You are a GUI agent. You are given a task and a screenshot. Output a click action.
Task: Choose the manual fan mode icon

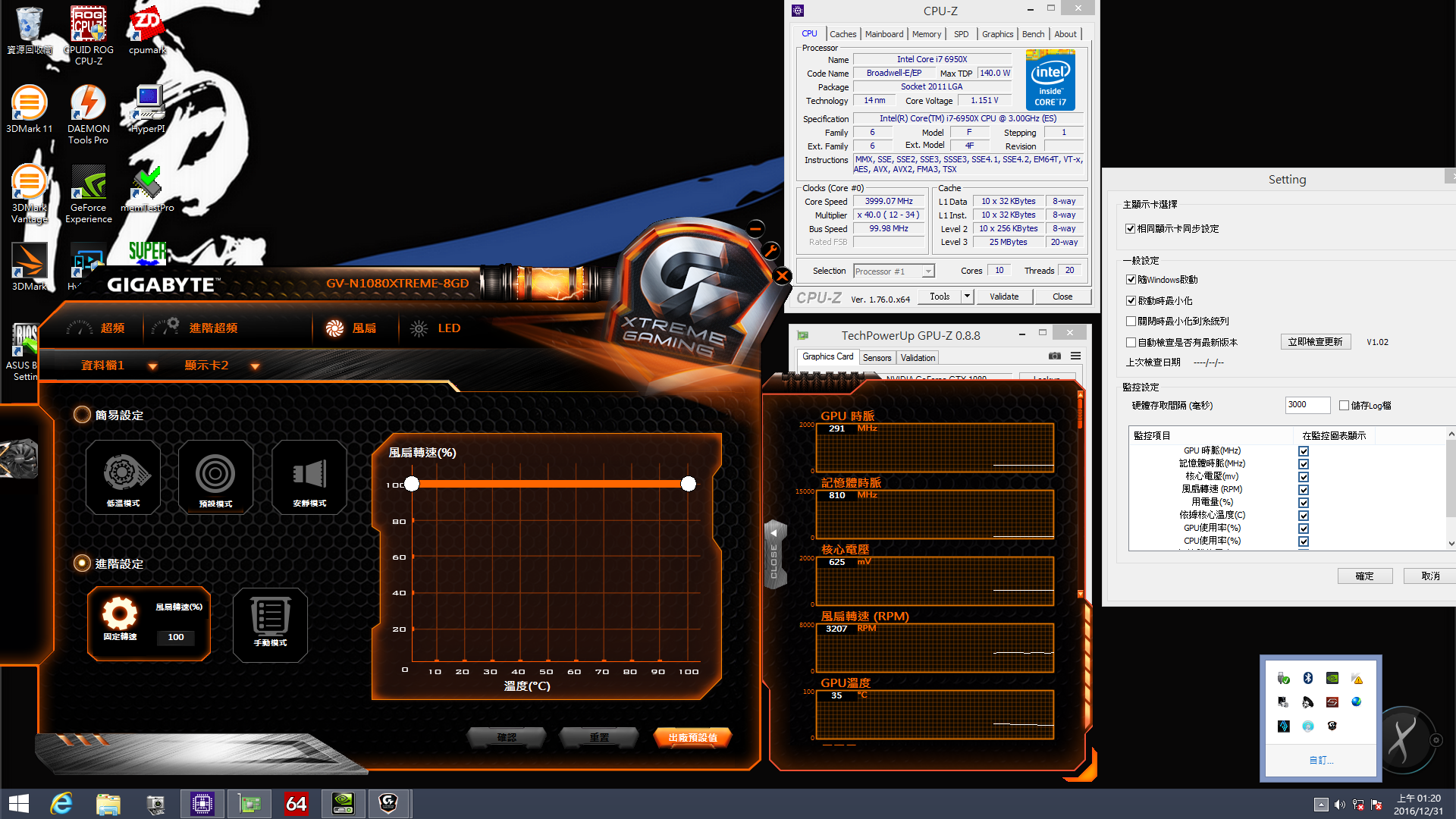click(x=270, y=625)
